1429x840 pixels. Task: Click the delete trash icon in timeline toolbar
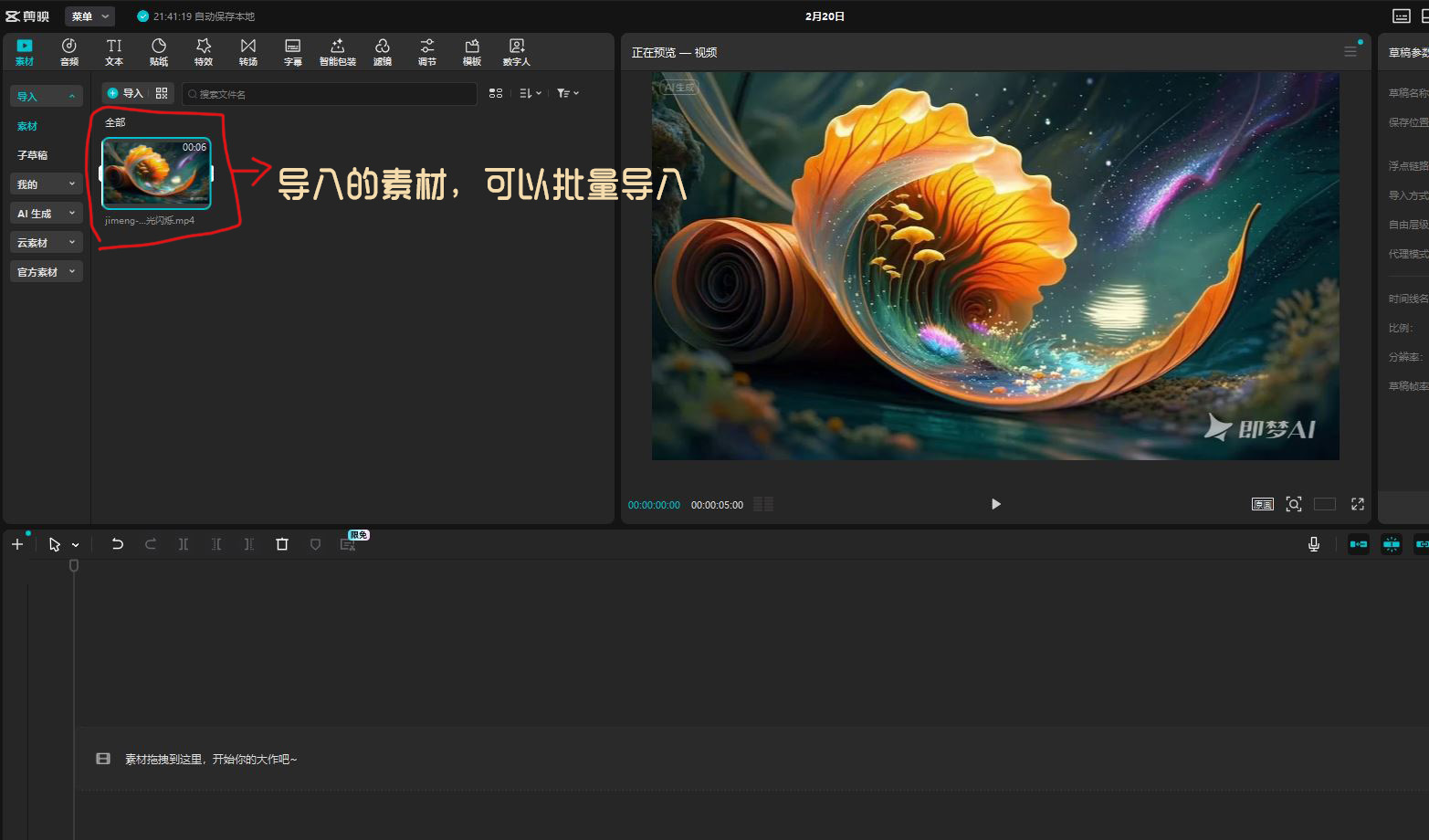point(282,544)
